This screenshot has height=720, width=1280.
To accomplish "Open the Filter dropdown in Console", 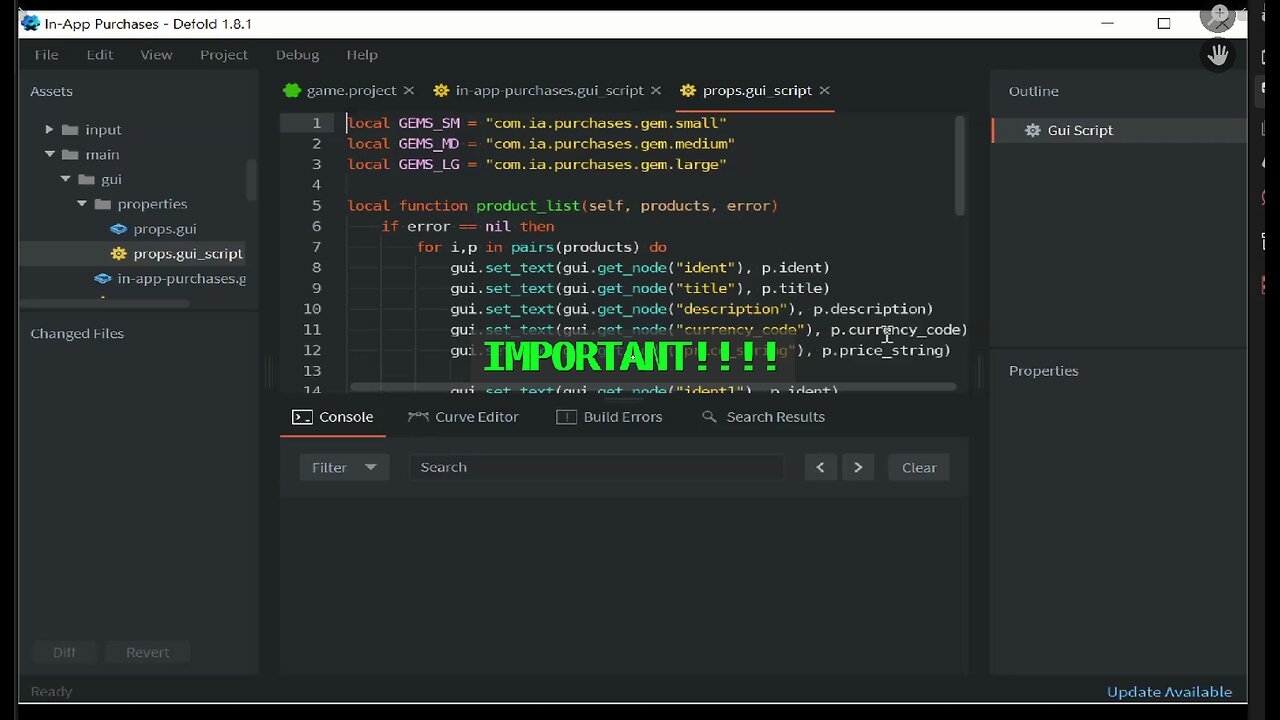I will click(344, 467).
